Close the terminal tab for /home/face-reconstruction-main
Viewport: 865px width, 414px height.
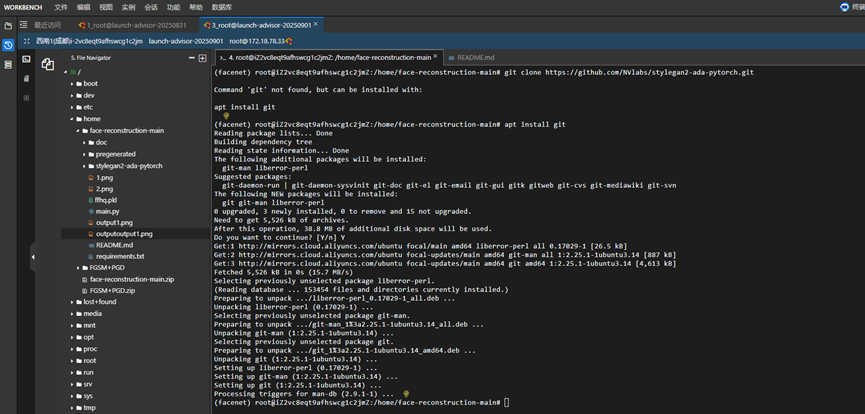coord(435,57)
